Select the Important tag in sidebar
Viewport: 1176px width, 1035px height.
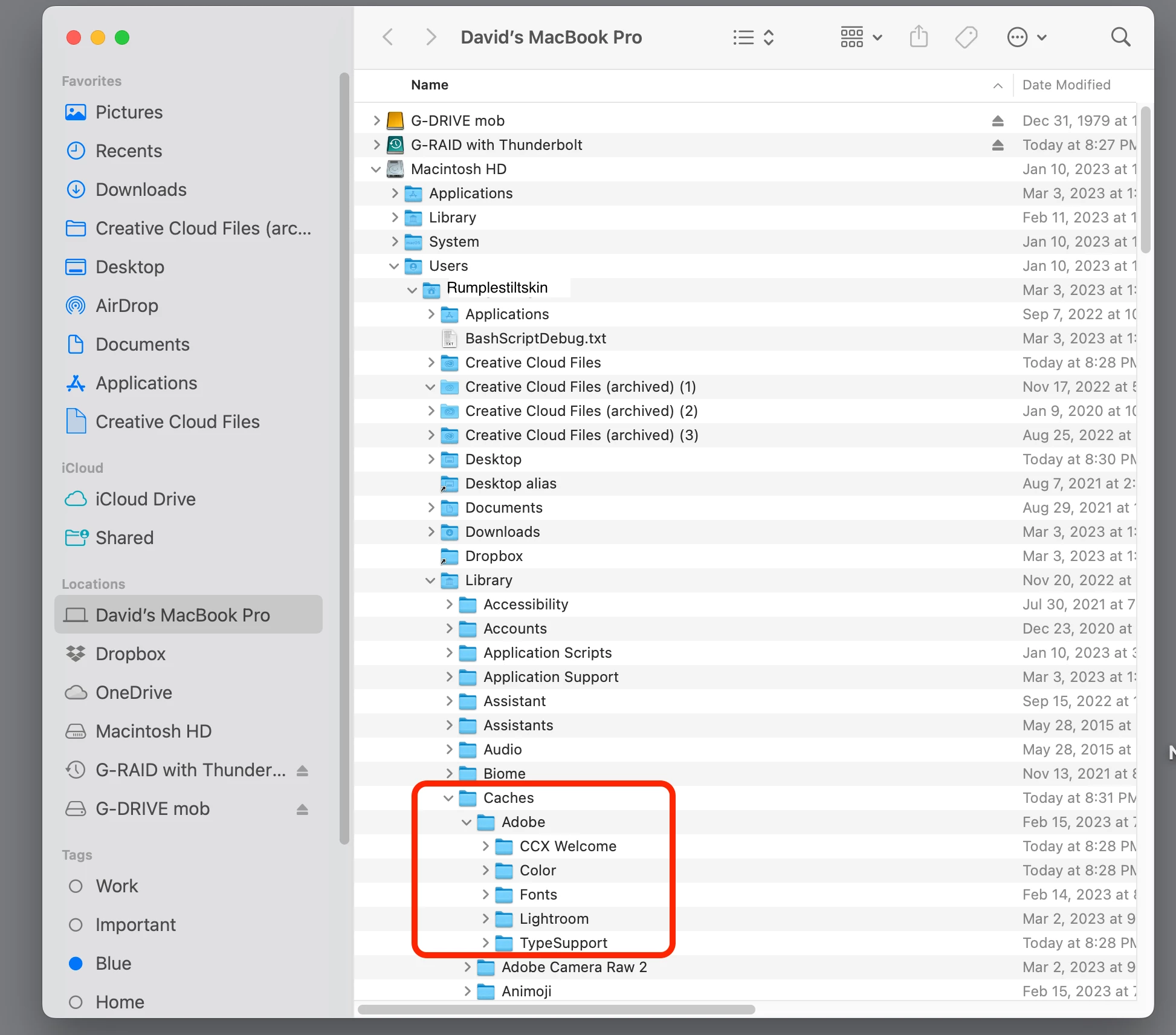pos(135,925)
